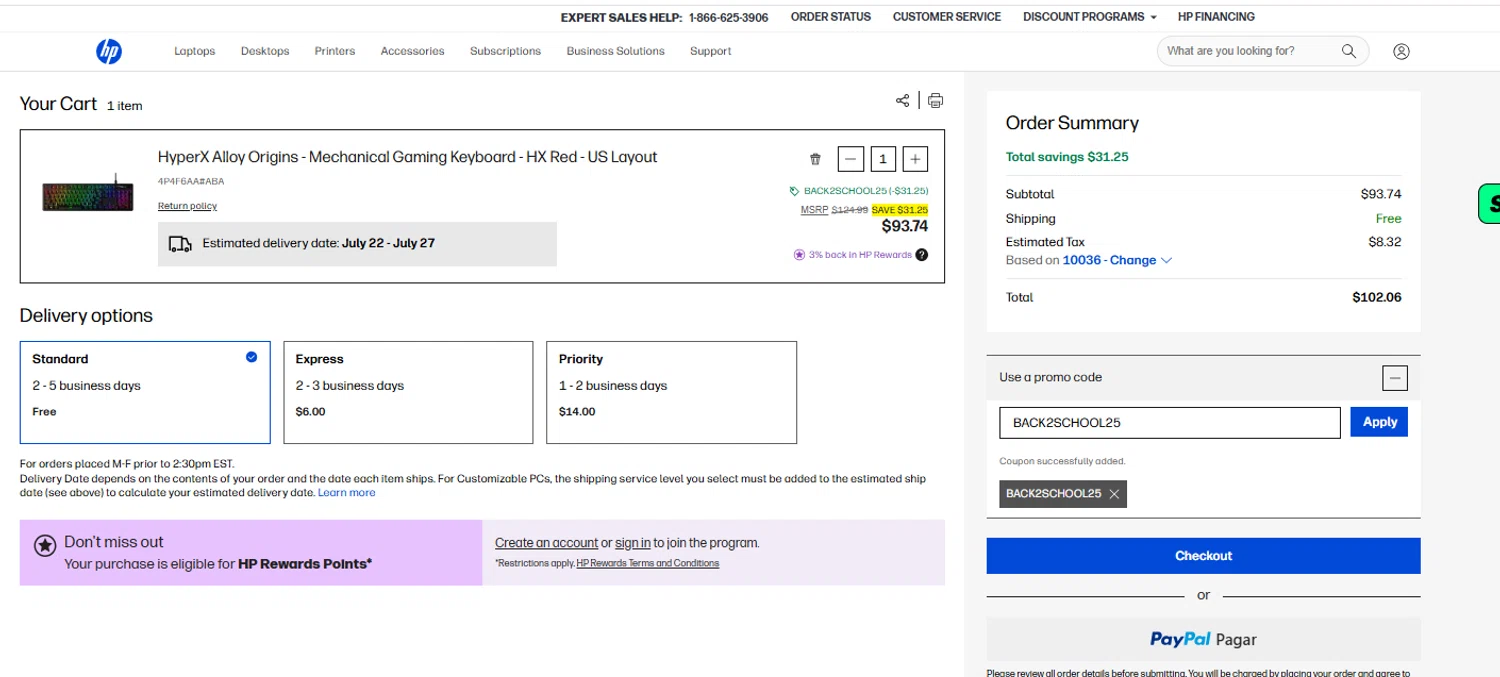
Task: Open HyperX Alloy Origins product title
Action: pos(407,157)
